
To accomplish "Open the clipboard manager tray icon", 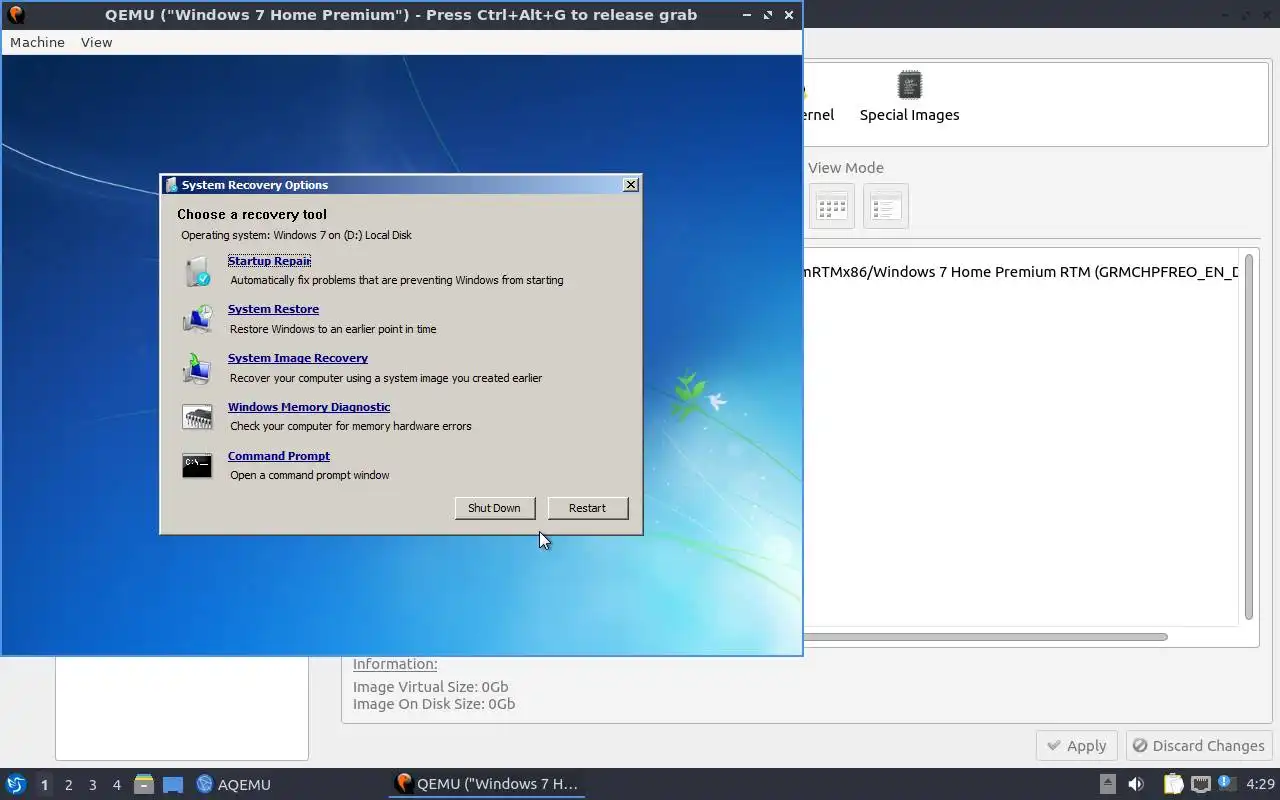I will pyautogui.click(x=1173, y=784).
